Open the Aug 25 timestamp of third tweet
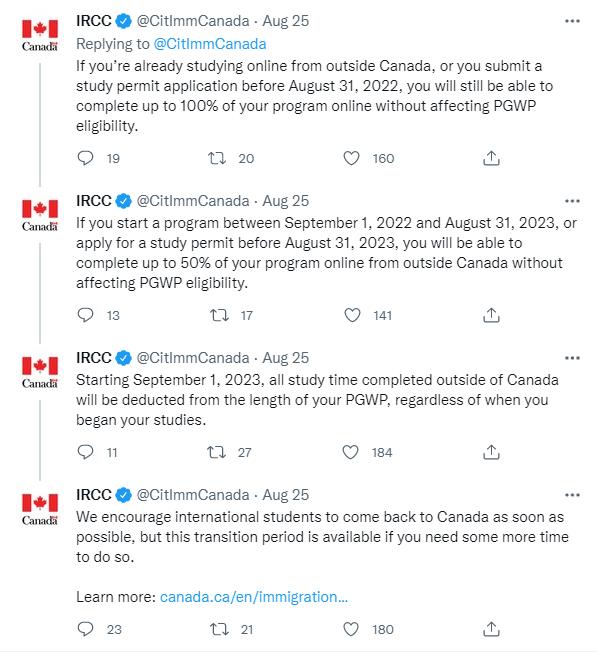Image resolution: width=597 pixels, height=653 pixels. [286, 358]
